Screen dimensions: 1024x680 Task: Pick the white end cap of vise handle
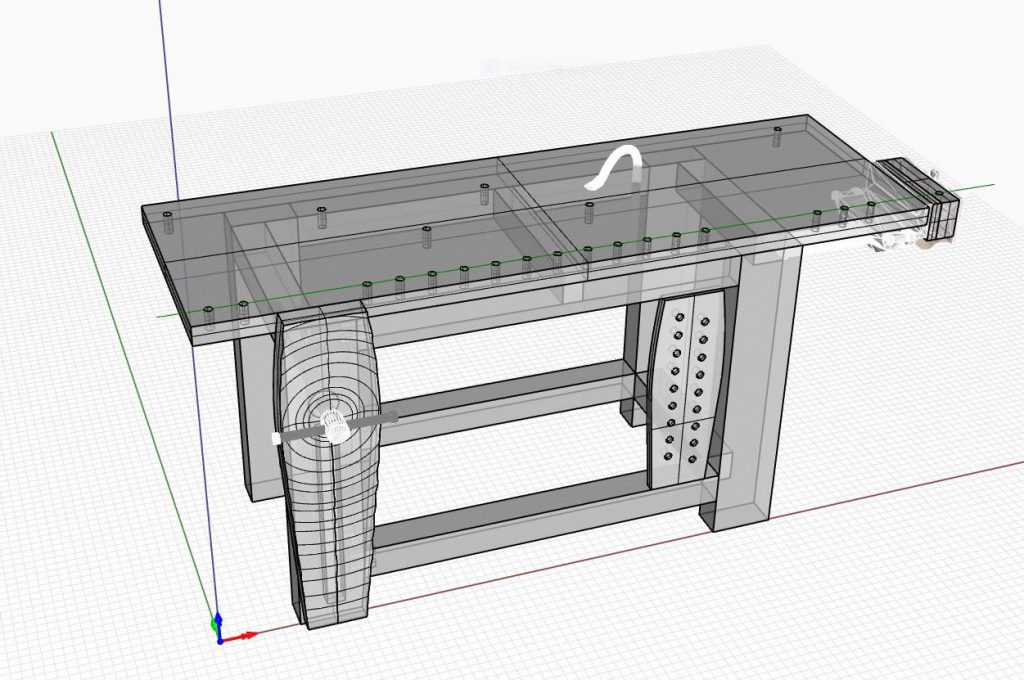(276, 439)
